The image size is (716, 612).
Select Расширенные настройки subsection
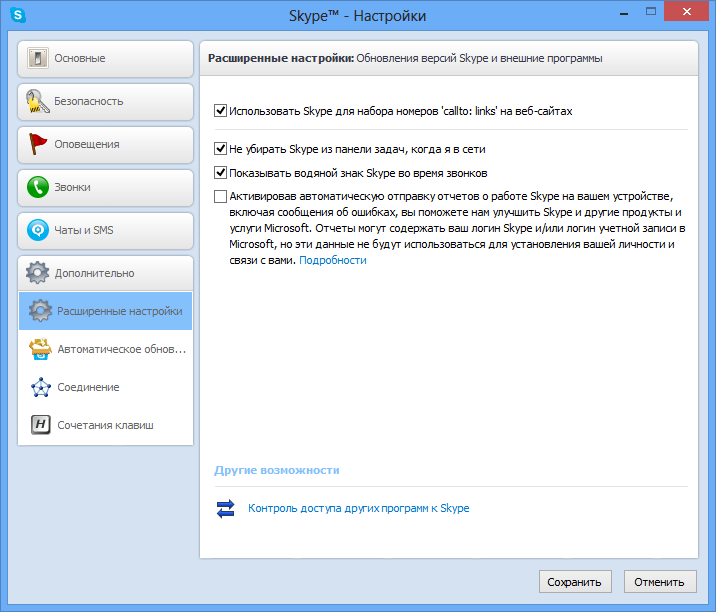pyautogui.click(x=105, y=311)
